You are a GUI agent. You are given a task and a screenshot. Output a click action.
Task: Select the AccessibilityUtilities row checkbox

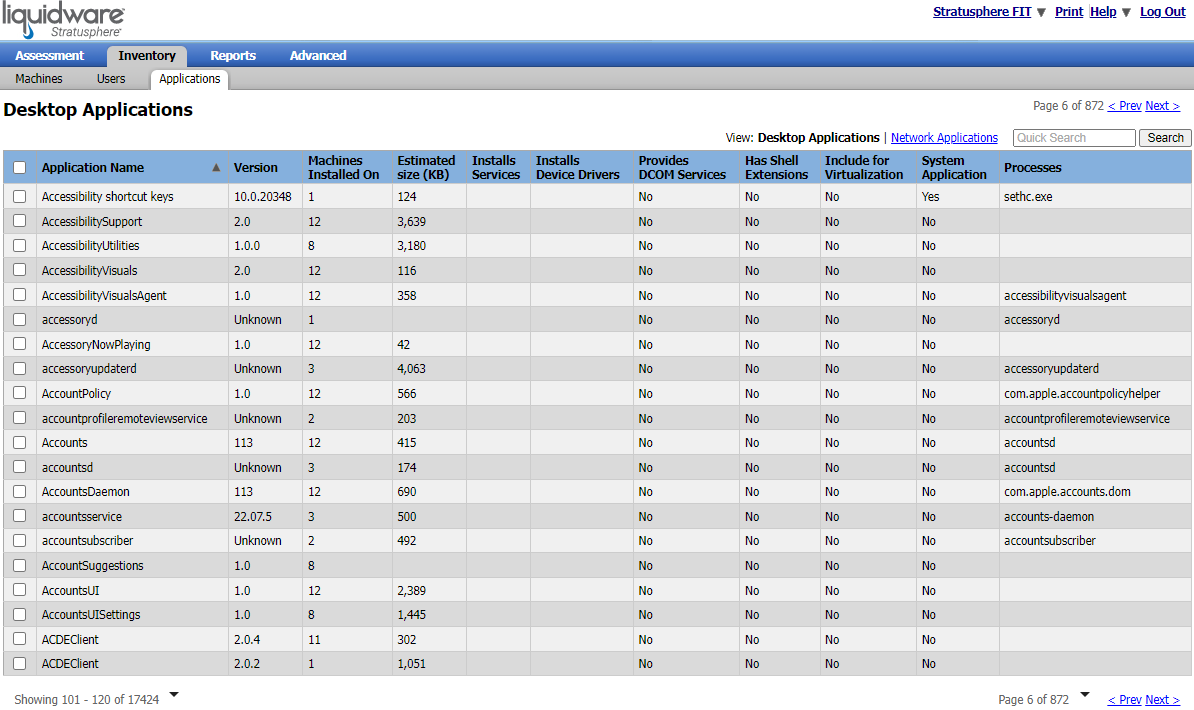pos(20,245)
